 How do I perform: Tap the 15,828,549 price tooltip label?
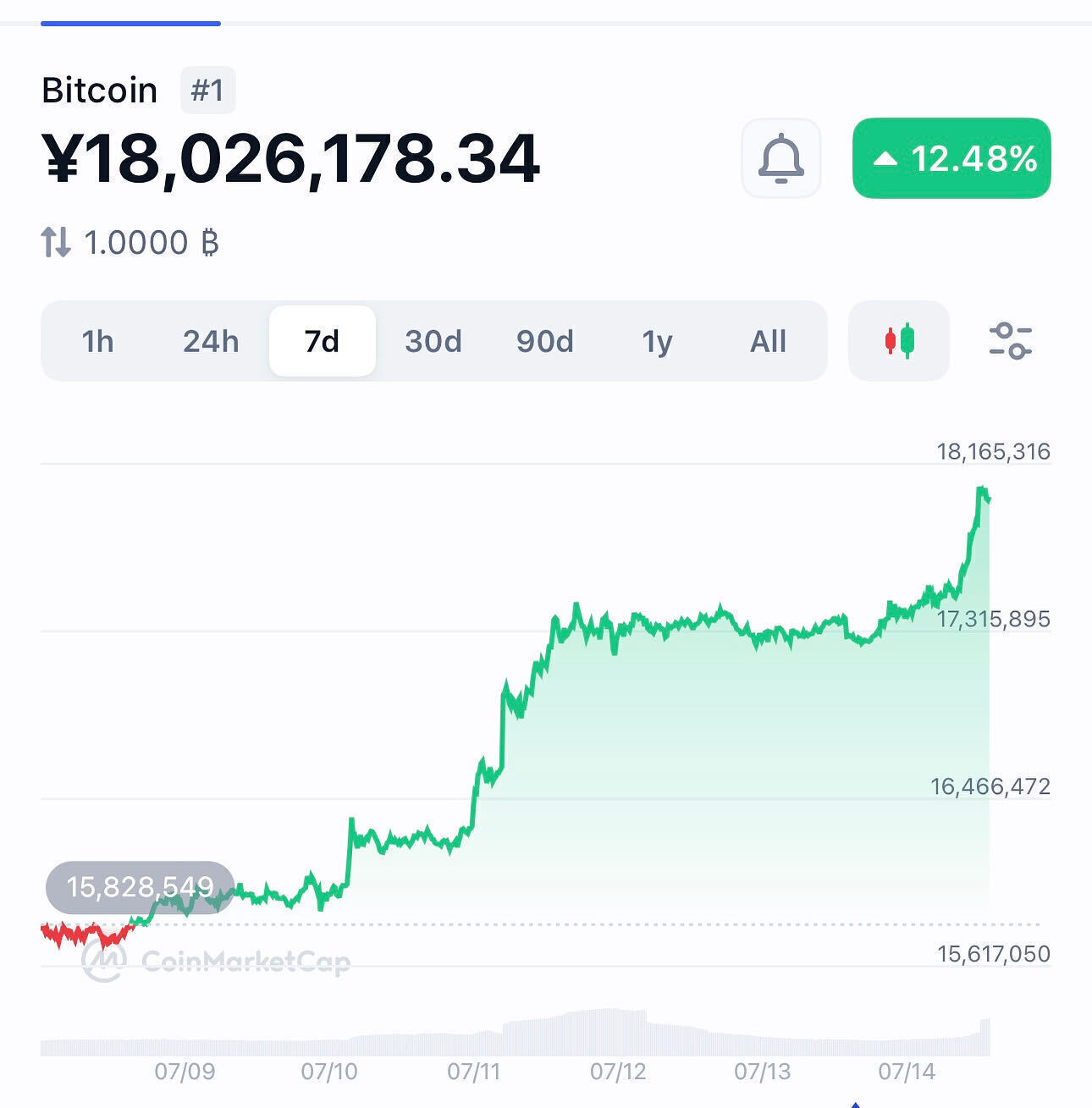tap(141, 887)
